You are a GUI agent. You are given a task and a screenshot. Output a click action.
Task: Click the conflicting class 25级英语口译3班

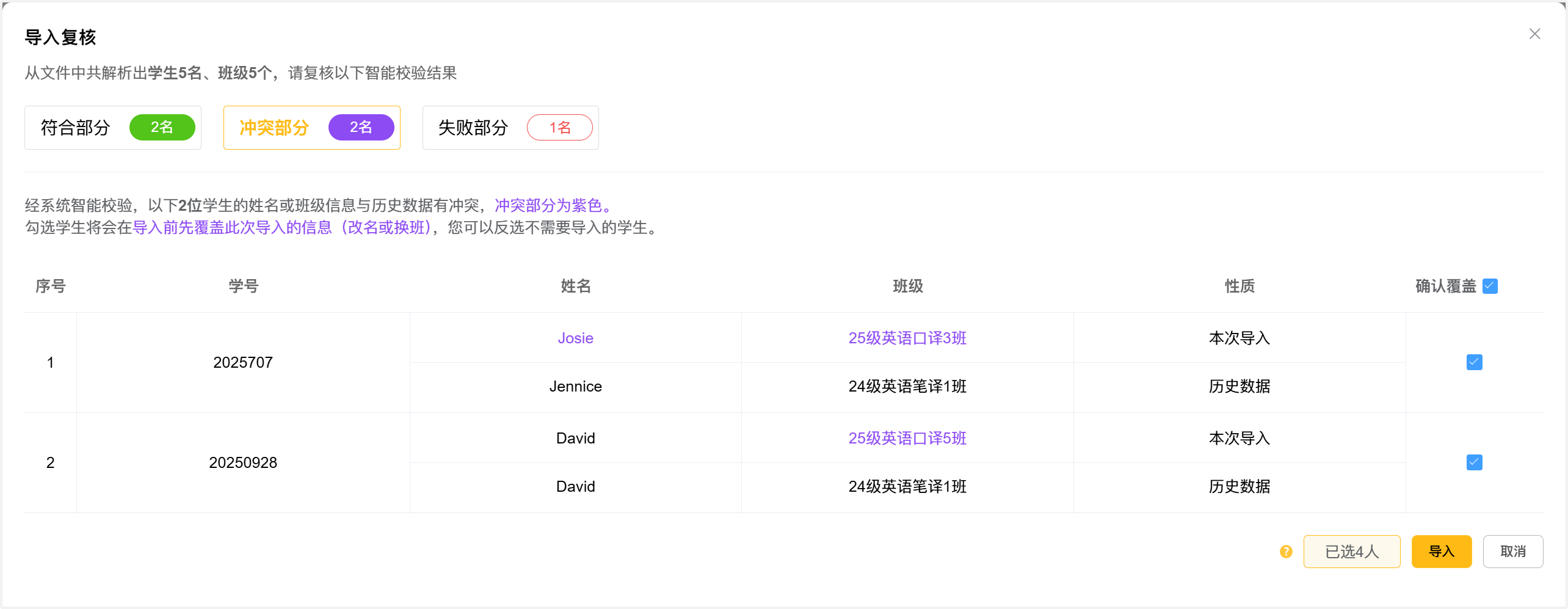907,338
